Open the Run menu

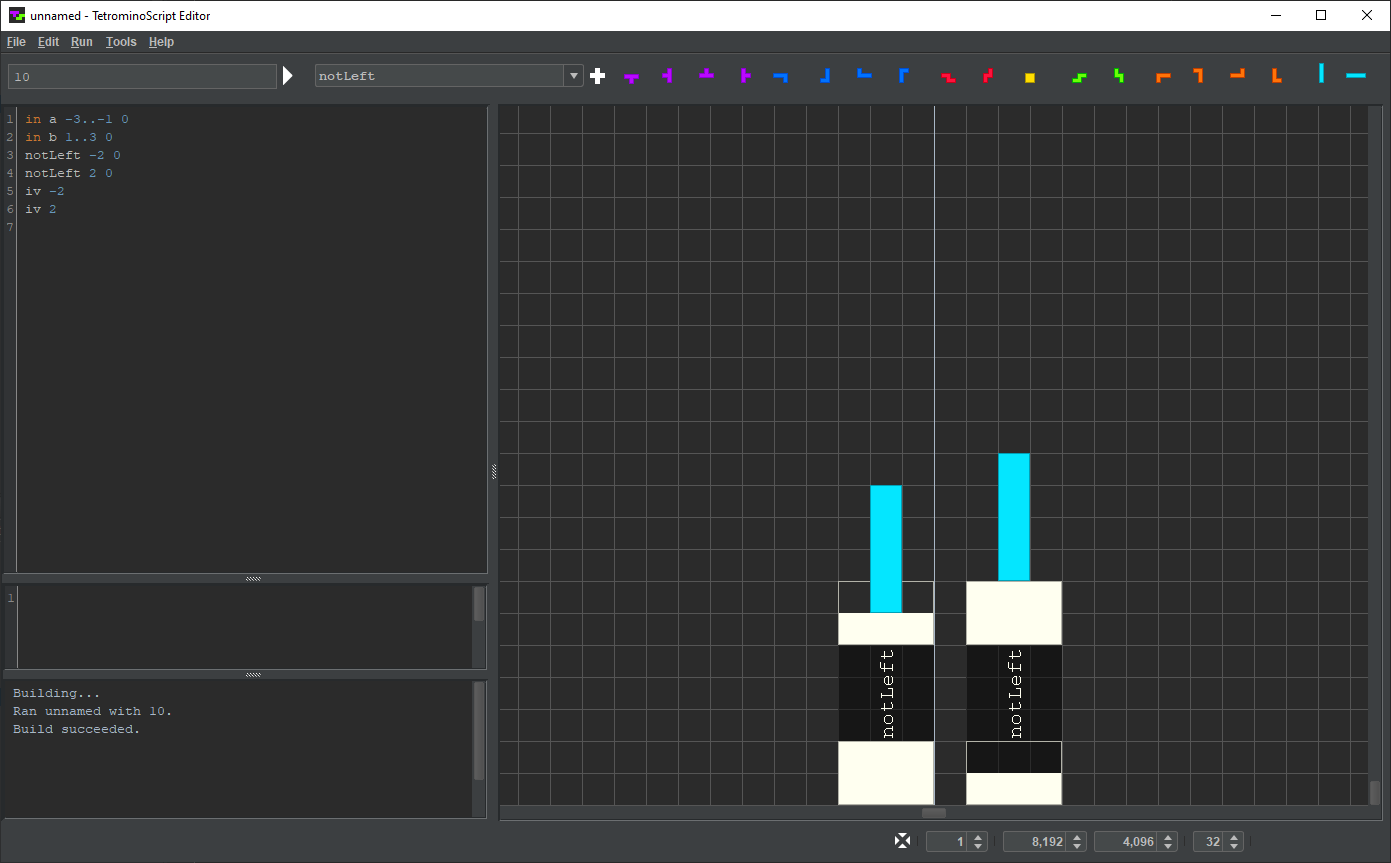coord(82,42)
